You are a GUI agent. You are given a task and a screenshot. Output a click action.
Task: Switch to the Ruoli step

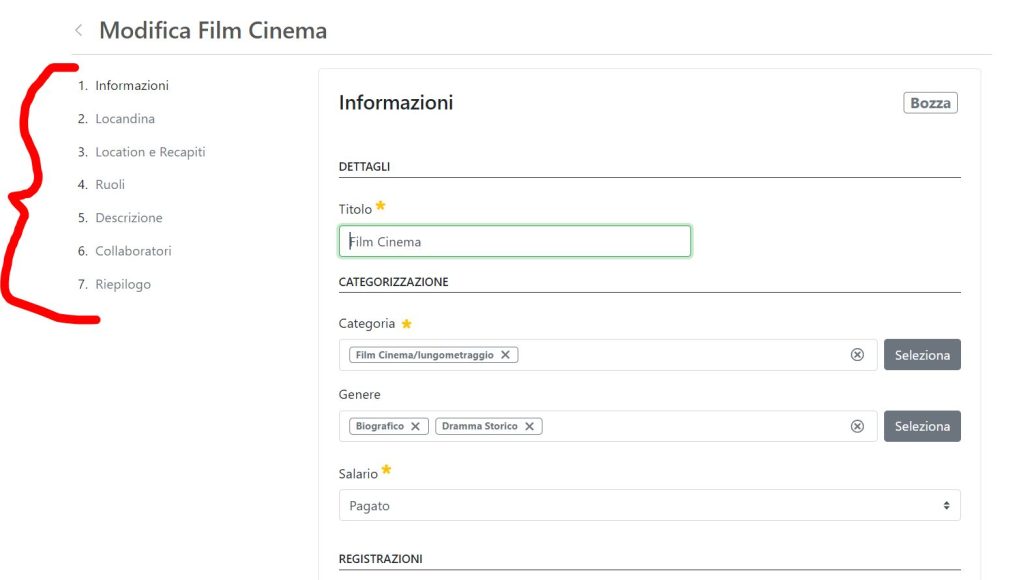[x=110, y=184]
